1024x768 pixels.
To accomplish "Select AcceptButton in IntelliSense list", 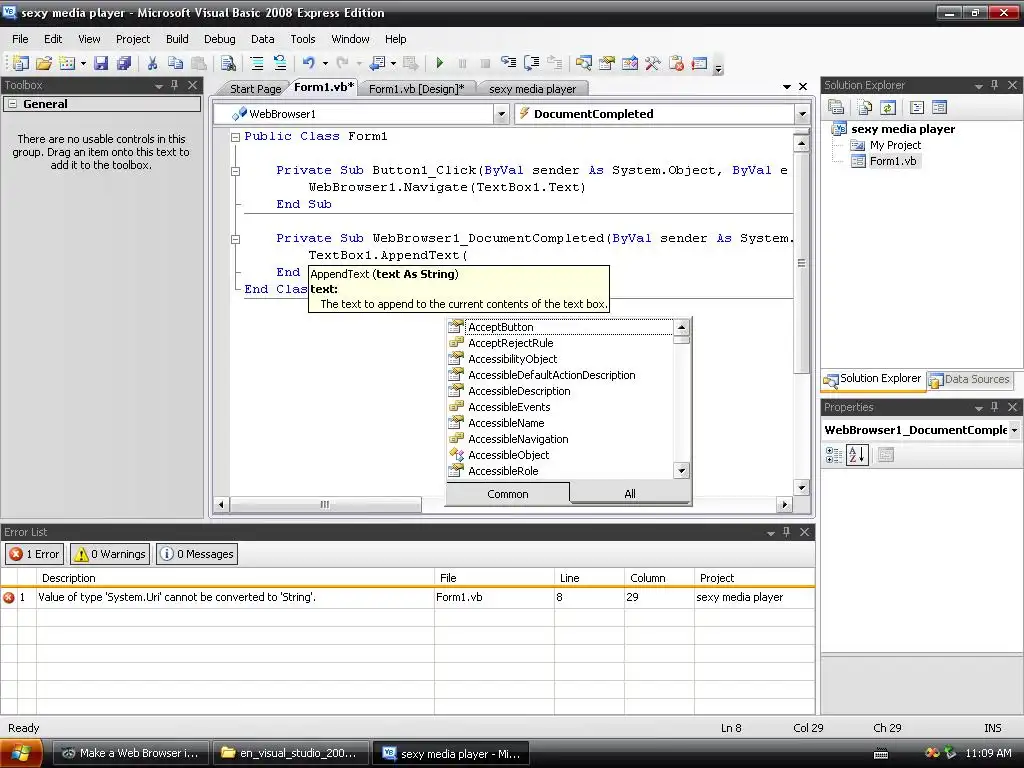I will [x=560, y=327].
